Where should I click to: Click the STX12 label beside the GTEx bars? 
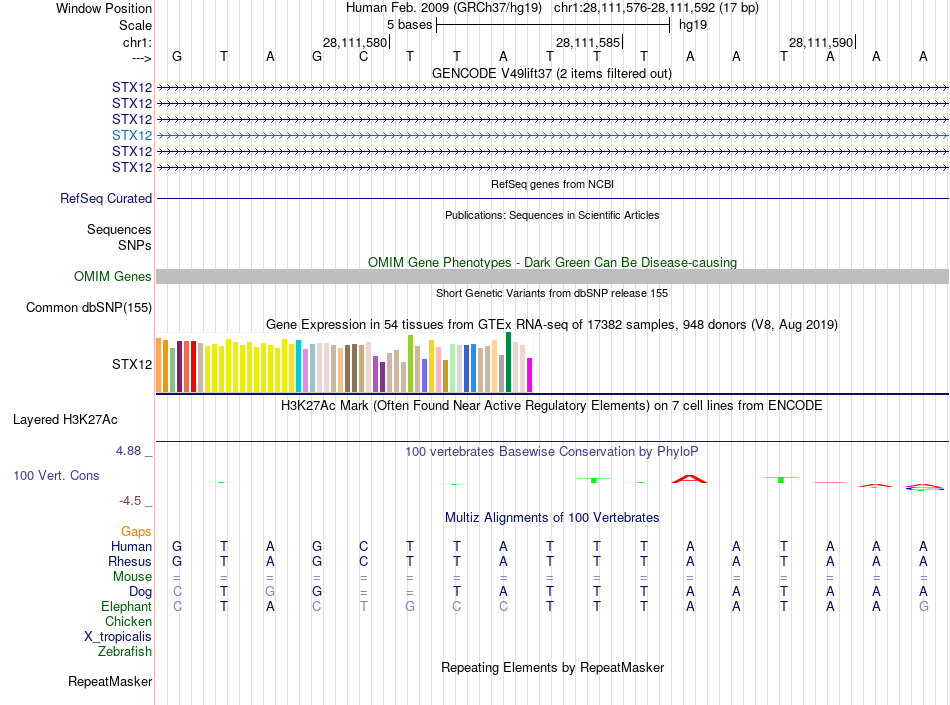tap(132, 364)
